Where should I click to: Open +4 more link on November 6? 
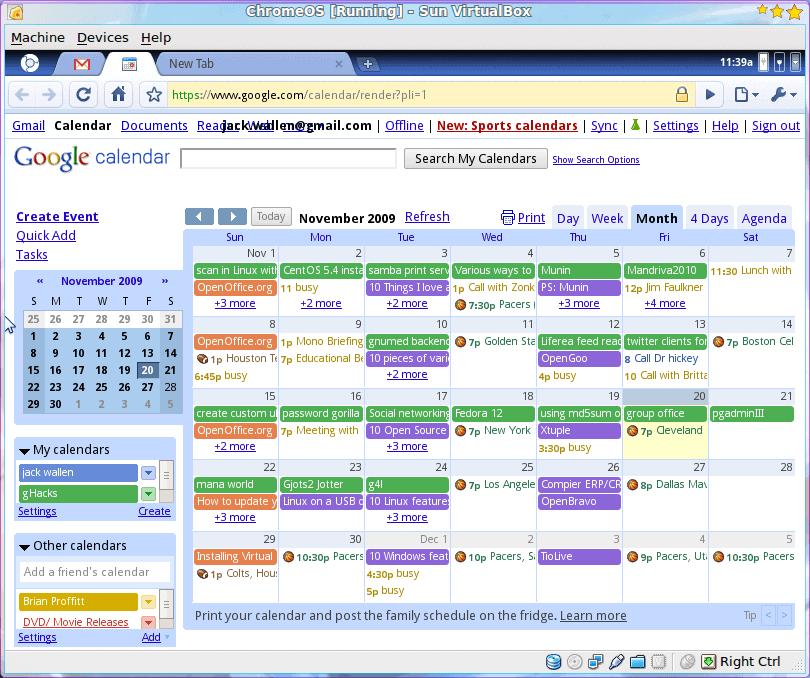pos(664,303)
